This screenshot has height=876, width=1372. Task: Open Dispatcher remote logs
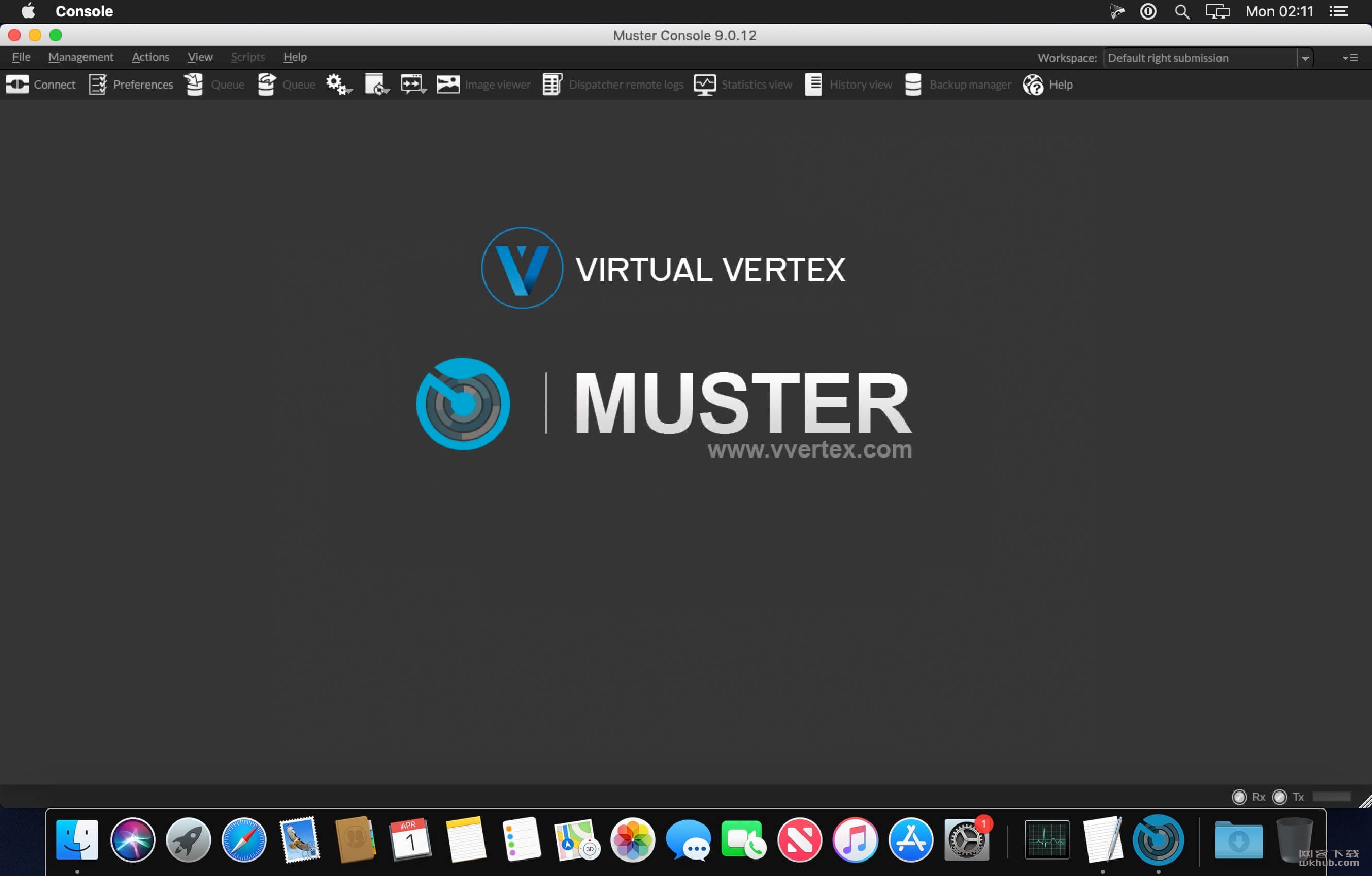pos(613,85)
